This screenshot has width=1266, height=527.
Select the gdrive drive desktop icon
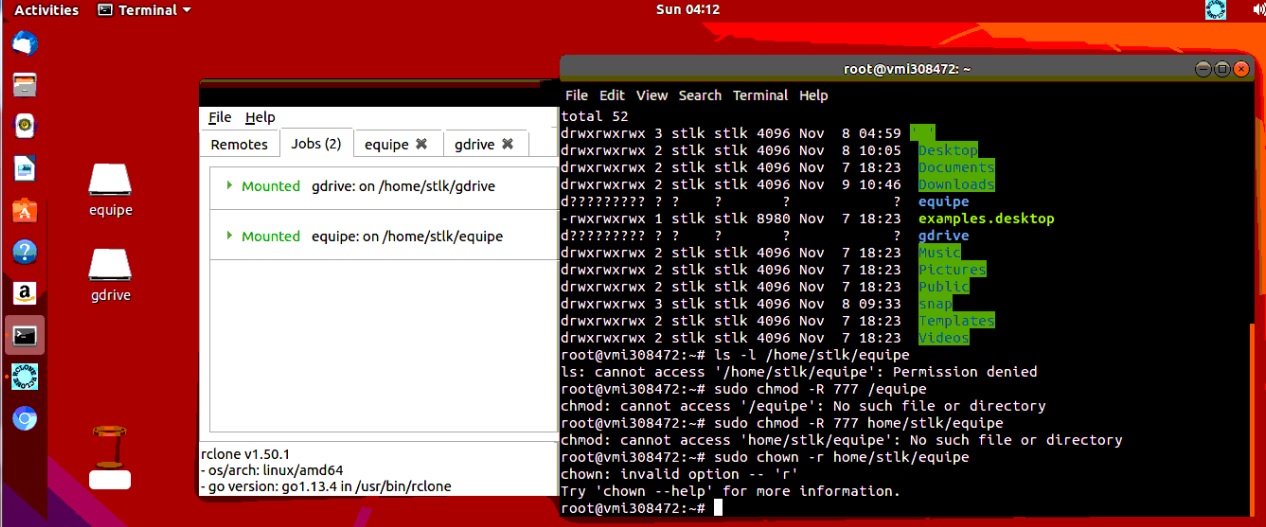(x=110, y=275)
